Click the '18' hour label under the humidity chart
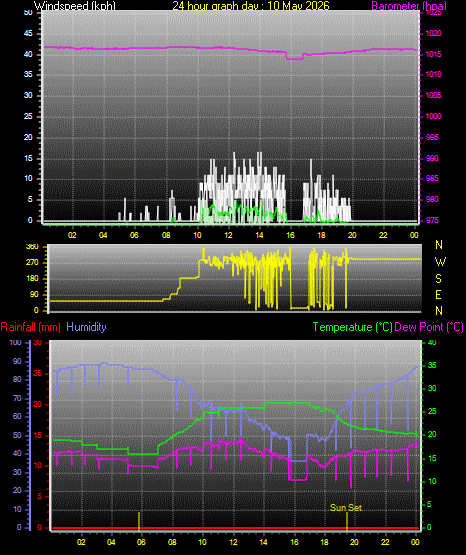 click(324, 542)
